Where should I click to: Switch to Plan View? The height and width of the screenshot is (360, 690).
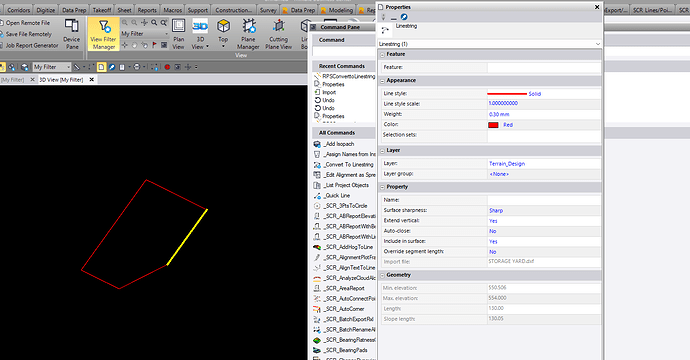point(178,34)
